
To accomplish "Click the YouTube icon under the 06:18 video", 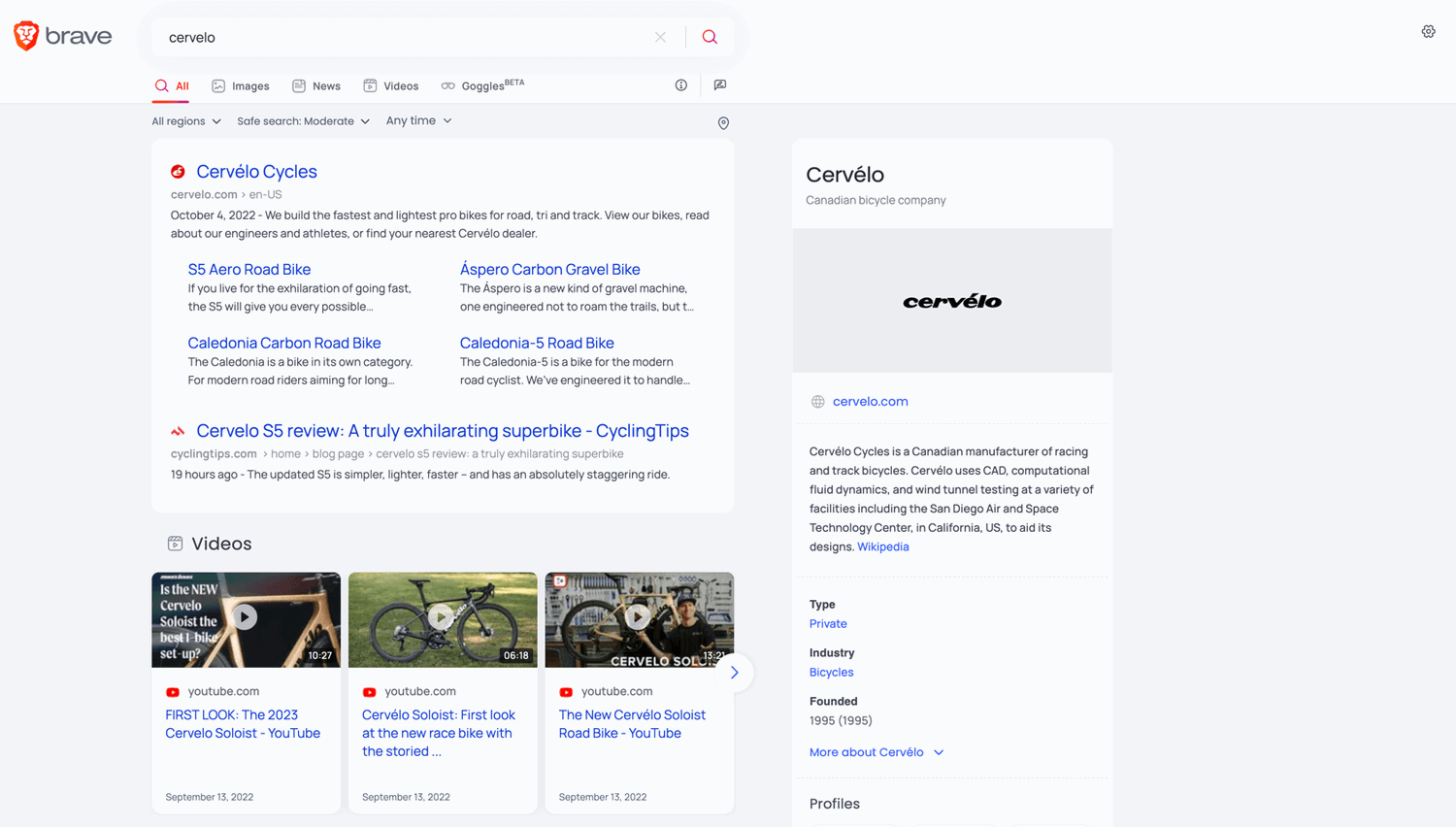I will click(370, 692).
